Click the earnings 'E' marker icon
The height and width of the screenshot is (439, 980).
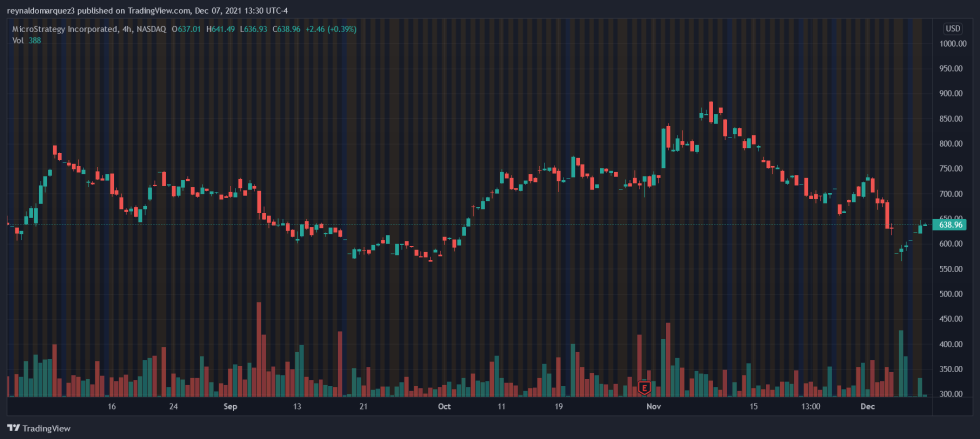coord(644,388)
